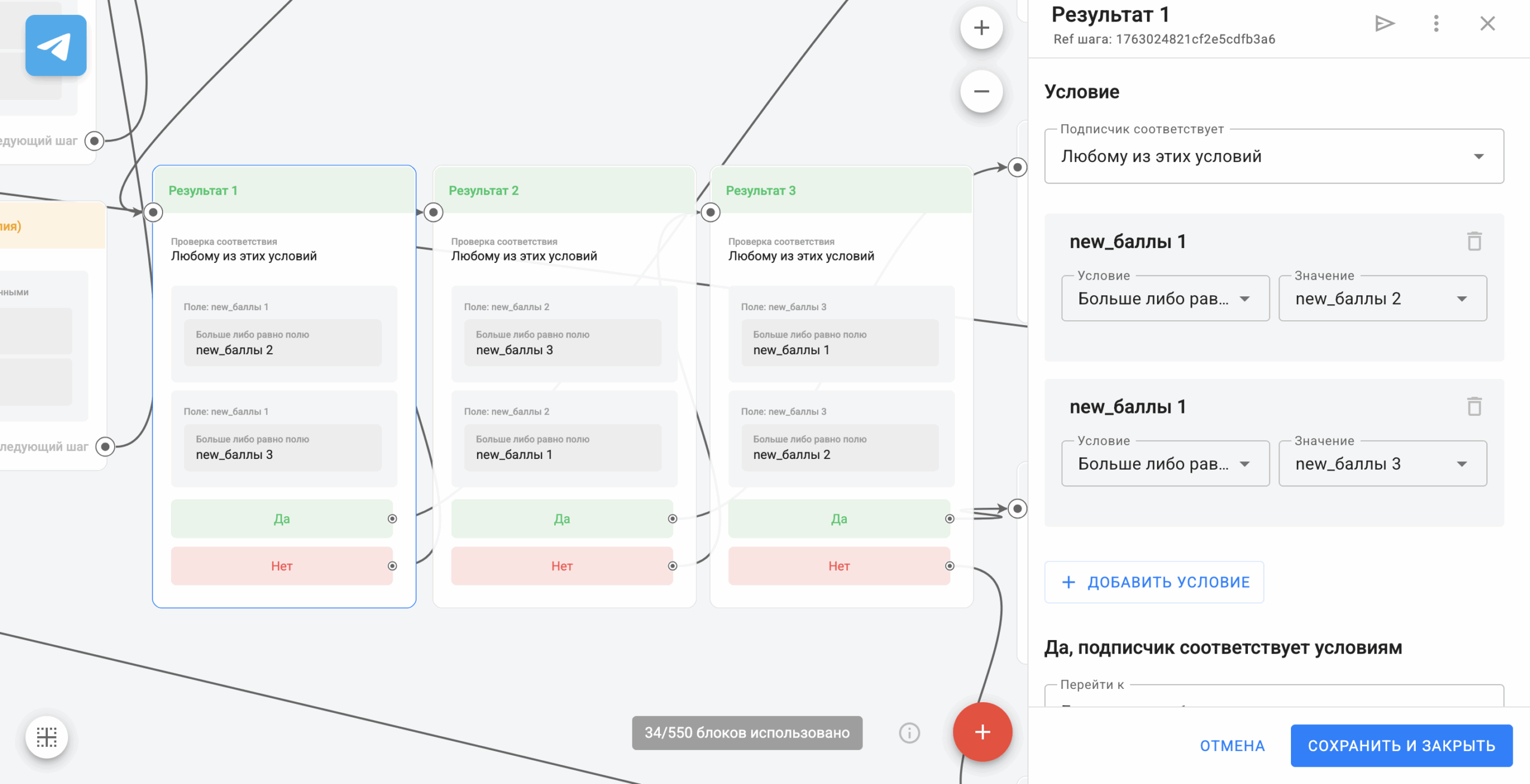The width and height of the screenshot is (1530, 784).
Task: Click СОХРАНИТЬ И ЗАКРЫТЬ button
Action: point(1401,745)
